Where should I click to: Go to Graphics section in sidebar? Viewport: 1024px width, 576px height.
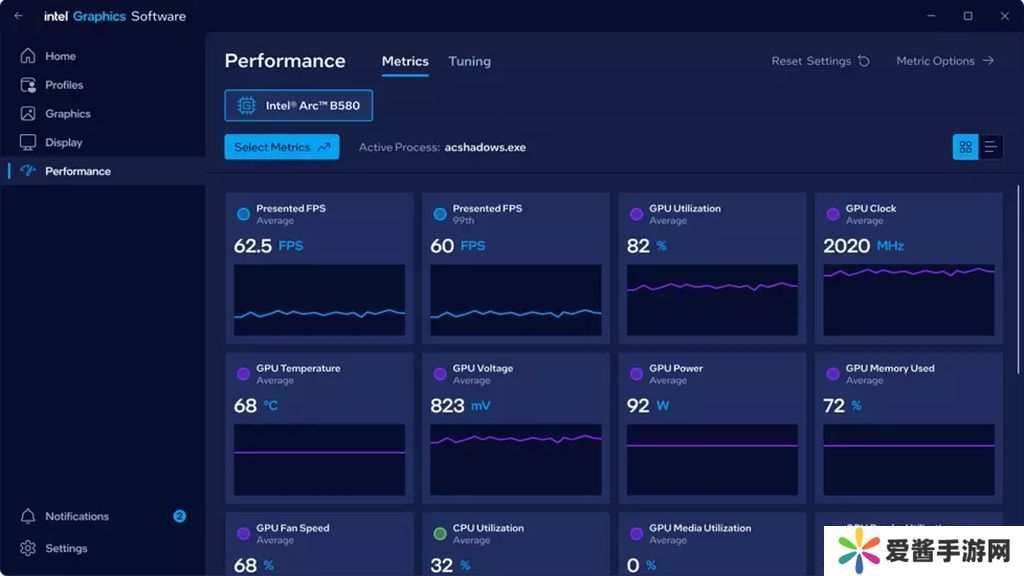click(x=67, y=114)
